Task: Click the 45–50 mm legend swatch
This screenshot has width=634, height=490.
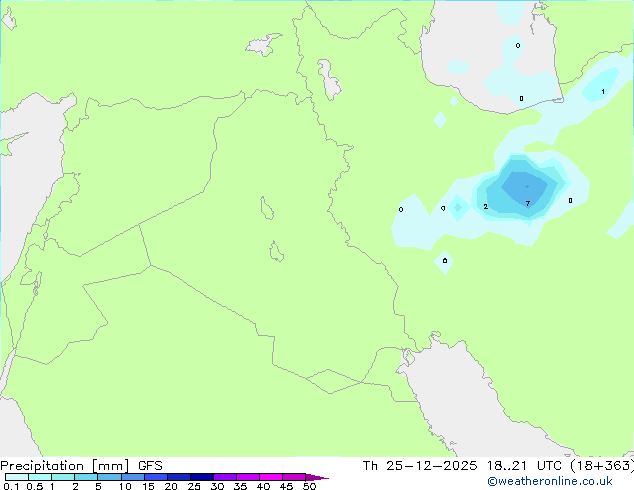Action: [294, 477]
